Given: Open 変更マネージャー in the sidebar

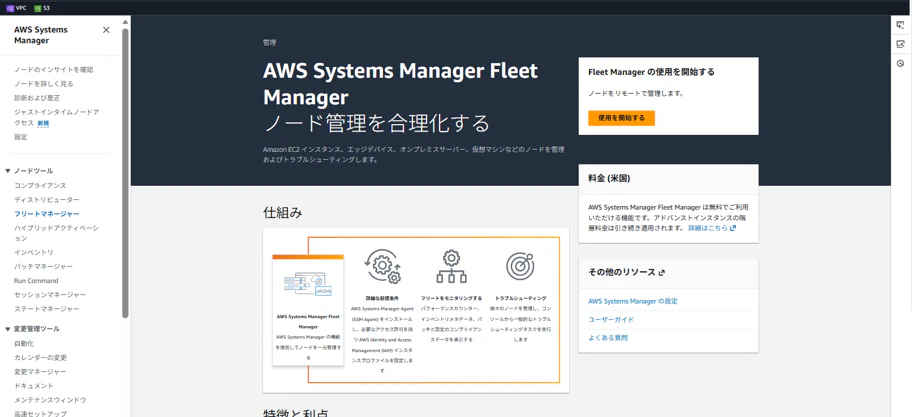Looking at the screenshot, I should (x=40, y=372).
